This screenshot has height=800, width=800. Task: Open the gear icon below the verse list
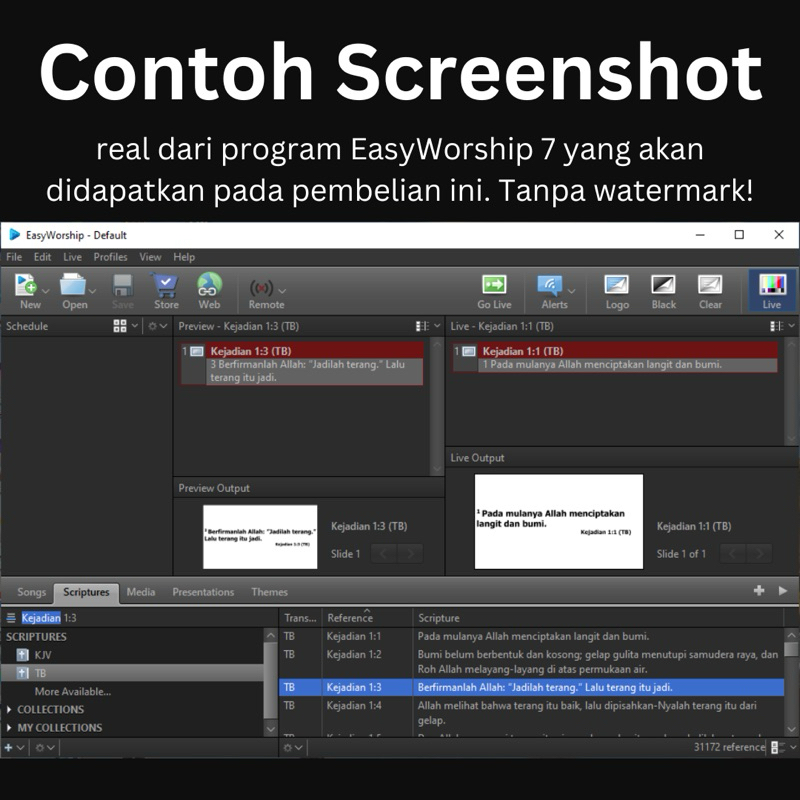(x=293, y=747)
